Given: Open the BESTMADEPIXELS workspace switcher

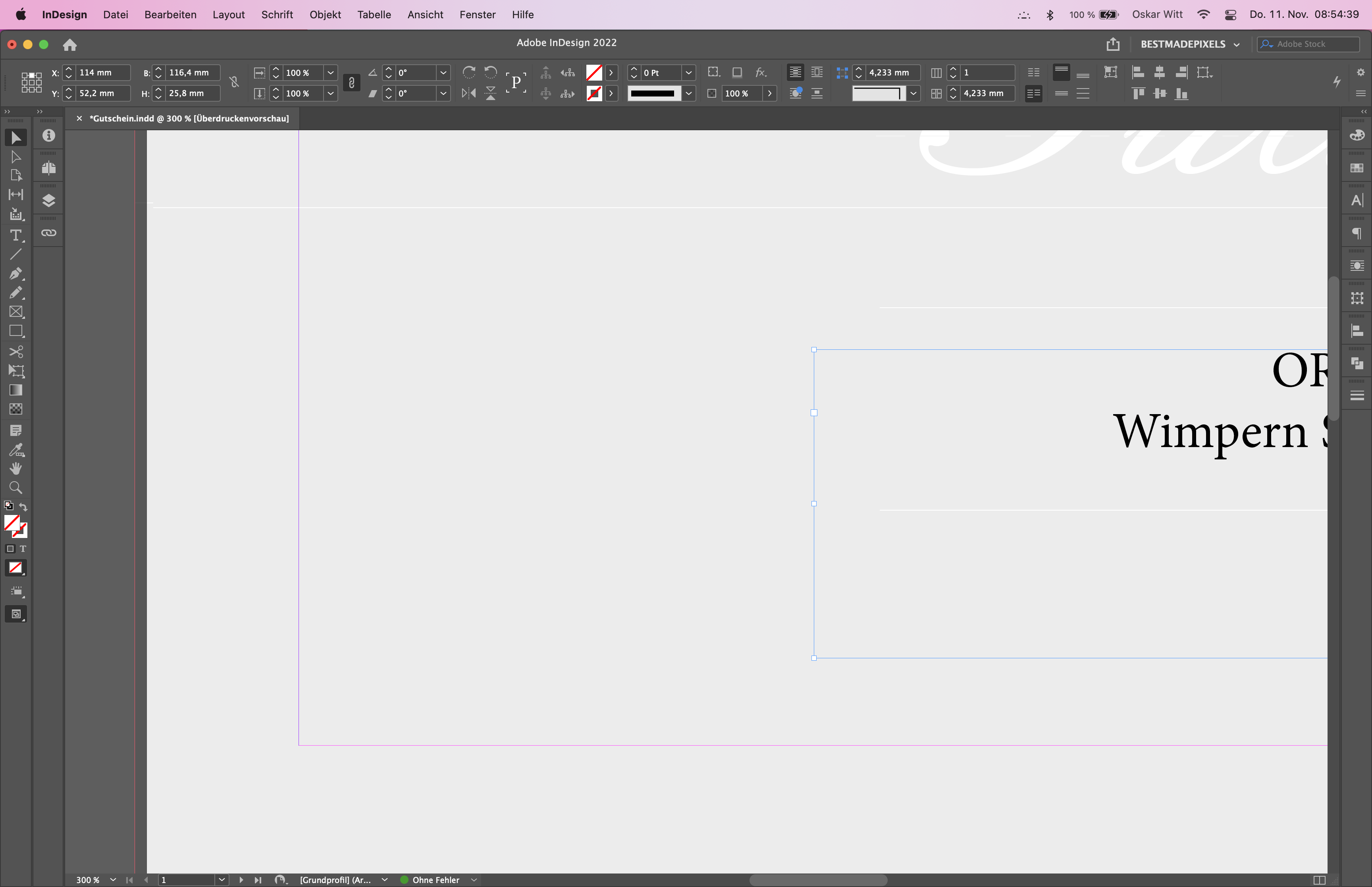Looking at the screenshot, I should pyautogui.click(x=1189, y=44).
